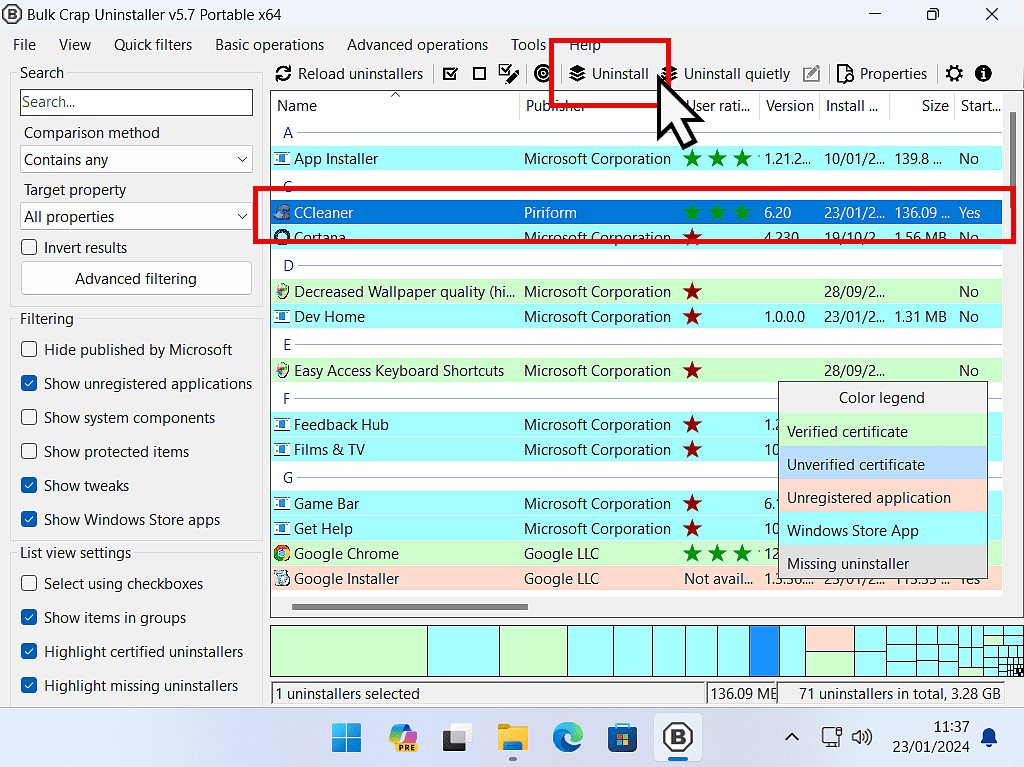Image resolution: width=1024 pixels, height=767 pixels.
Task: Open the Quick filters menu
Action: point(153,45)
